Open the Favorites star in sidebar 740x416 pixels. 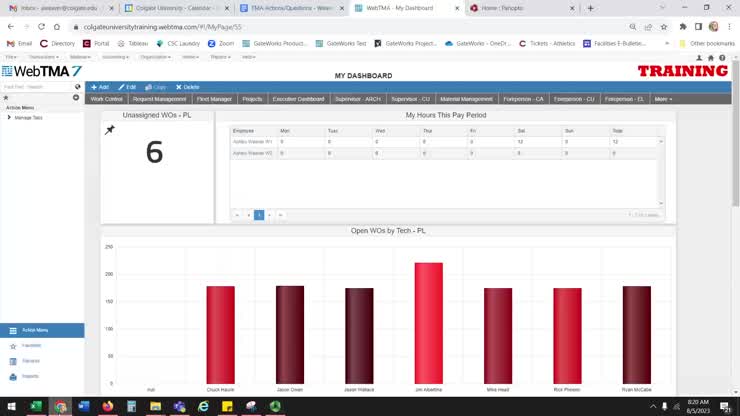click(x=13, y=345)
